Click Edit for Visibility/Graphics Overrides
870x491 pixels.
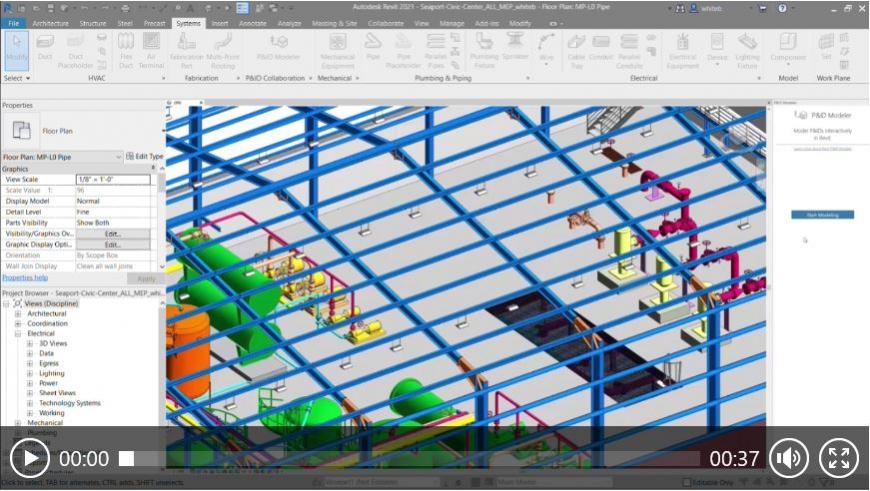pos(113,234)
